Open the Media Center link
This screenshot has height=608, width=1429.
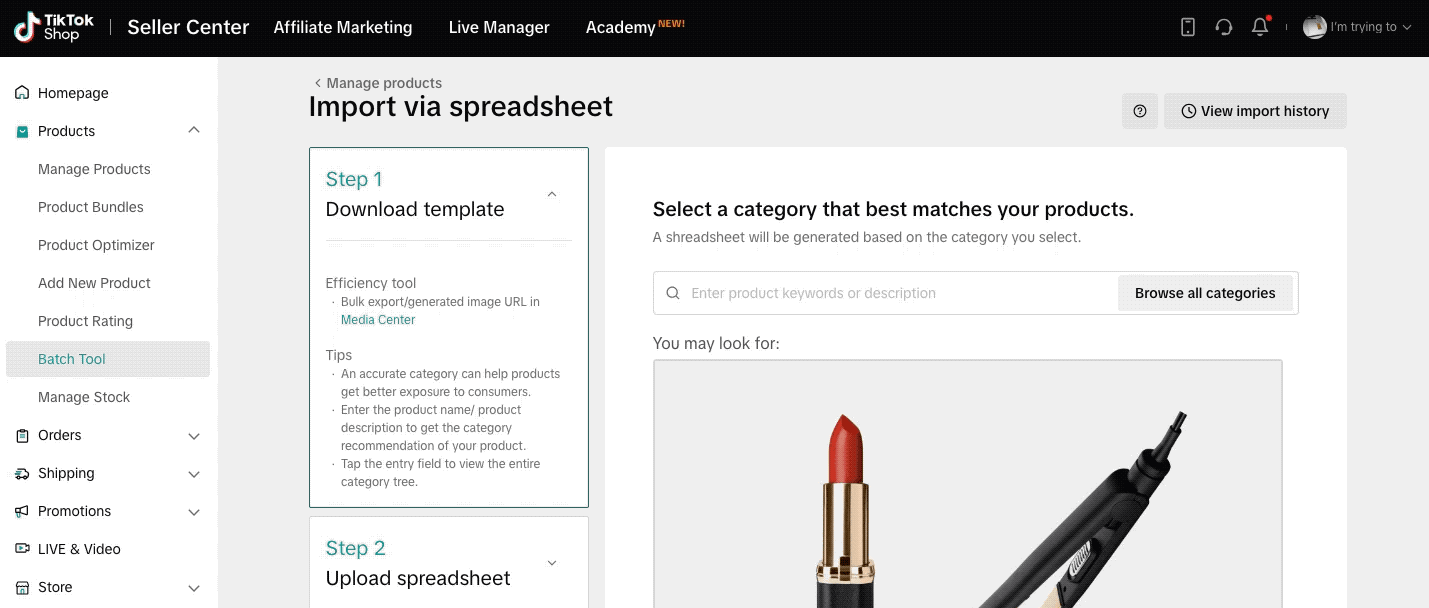pos(378,320)
